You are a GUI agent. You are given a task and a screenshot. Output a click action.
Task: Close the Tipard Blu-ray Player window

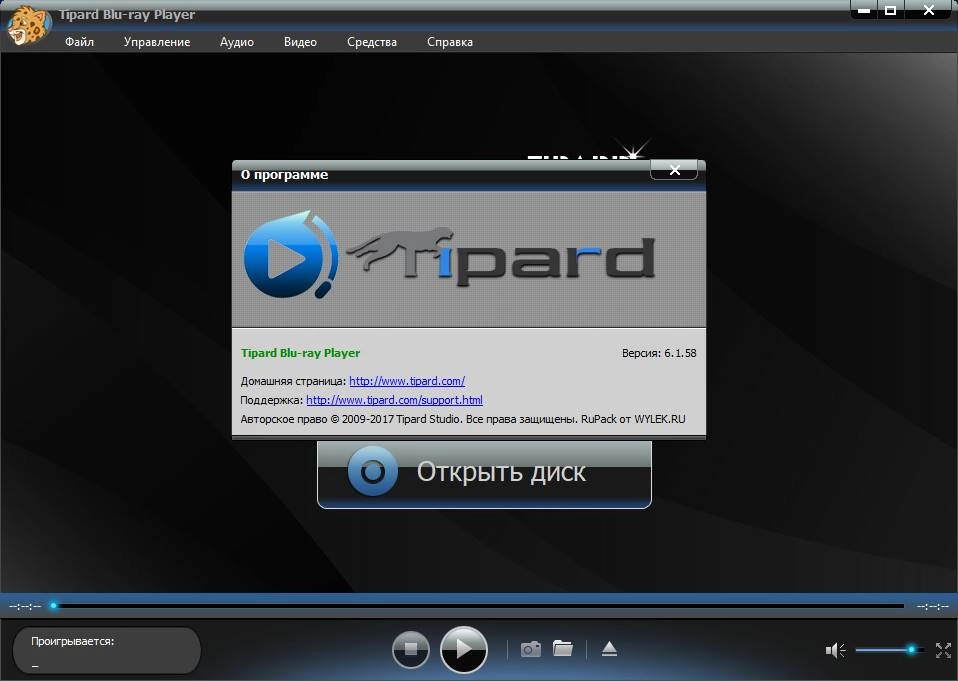pos(929,10)
